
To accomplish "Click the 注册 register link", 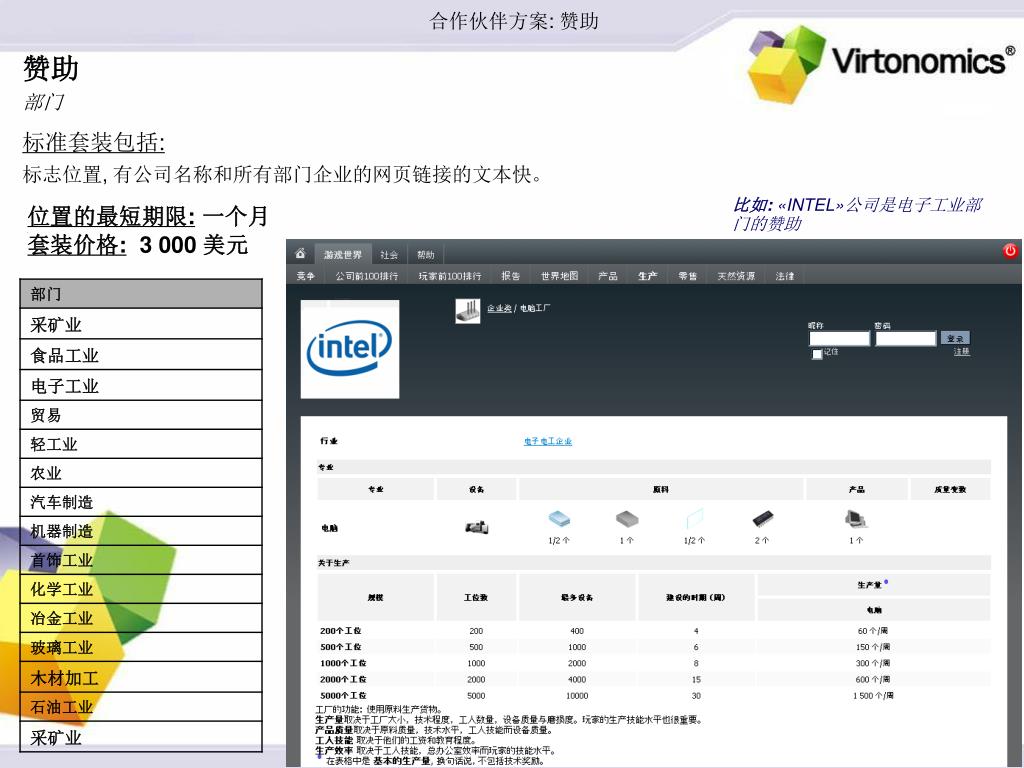I will tap(961, 352).
